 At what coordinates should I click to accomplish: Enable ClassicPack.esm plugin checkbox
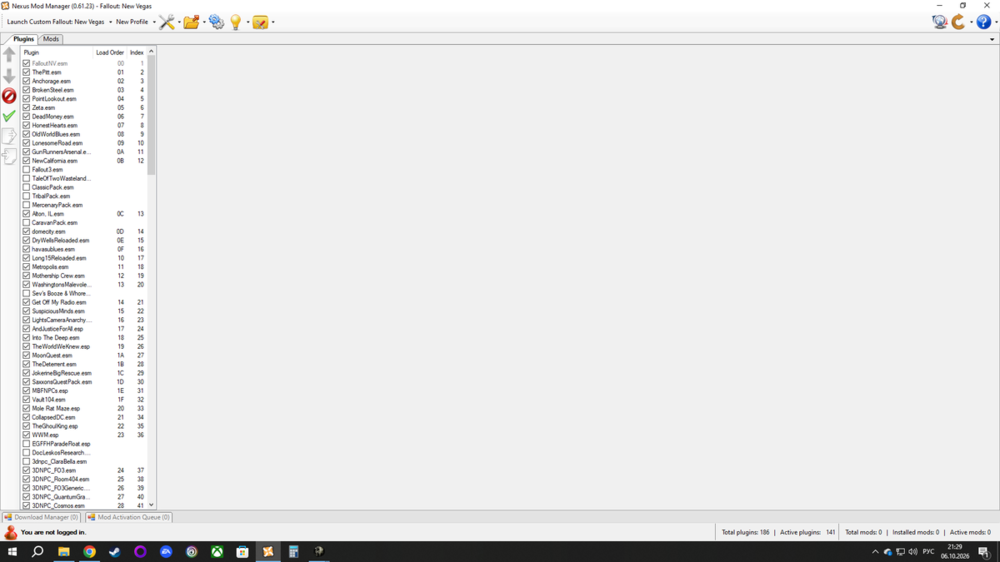point(26,188)
